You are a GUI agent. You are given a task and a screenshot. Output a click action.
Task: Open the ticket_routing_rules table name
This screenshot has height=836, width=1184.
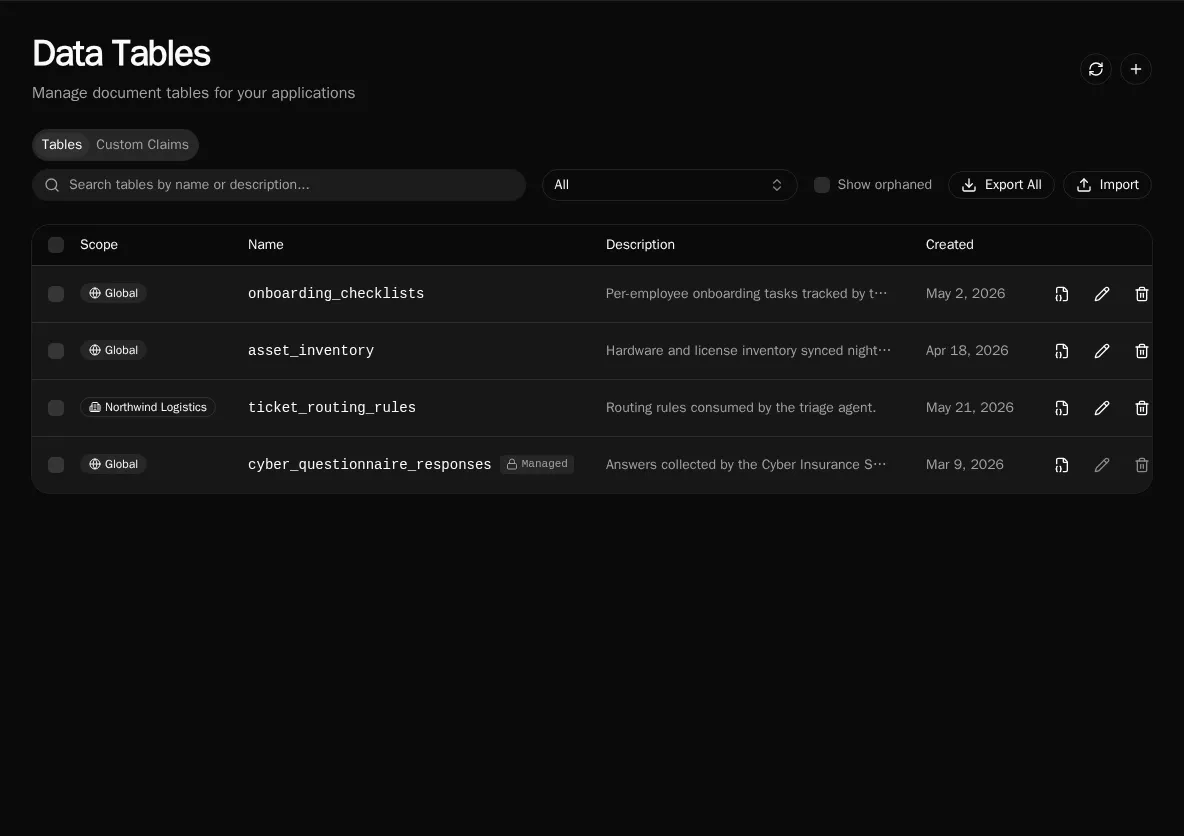(x=331, y=408)
